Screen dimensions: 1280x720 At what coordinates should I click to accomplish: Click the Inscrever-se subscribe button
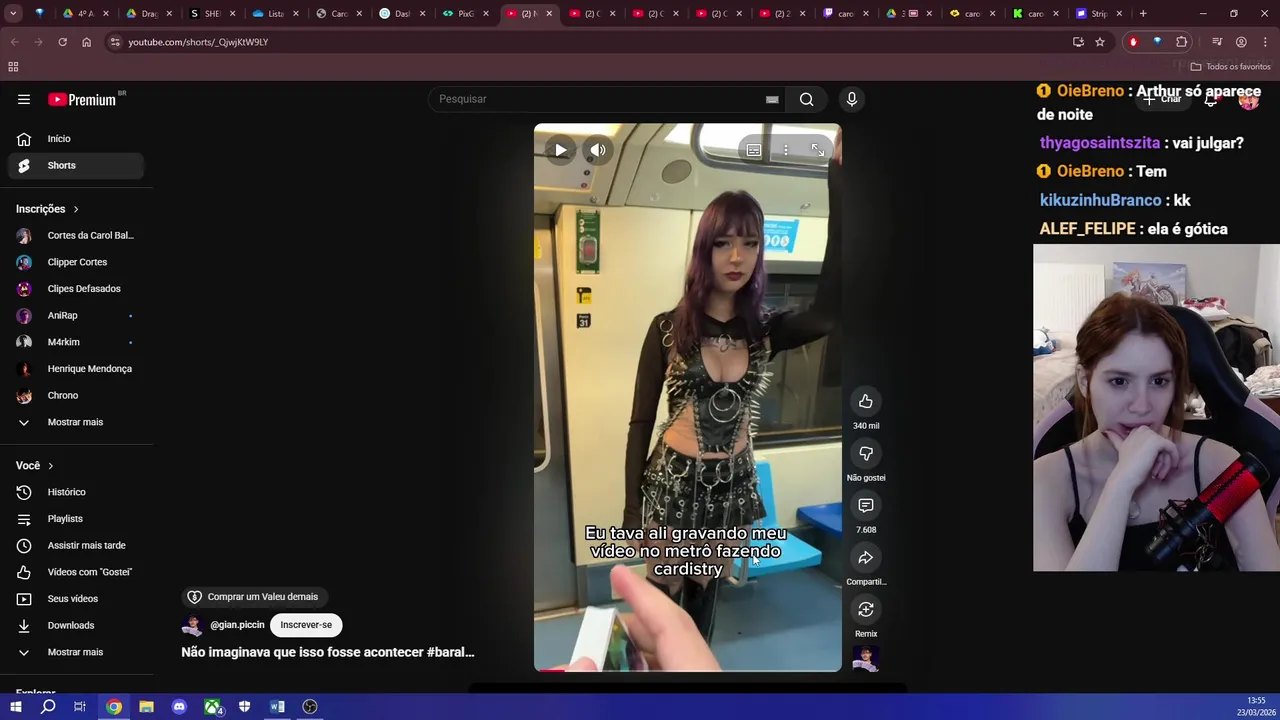[306, 625]
